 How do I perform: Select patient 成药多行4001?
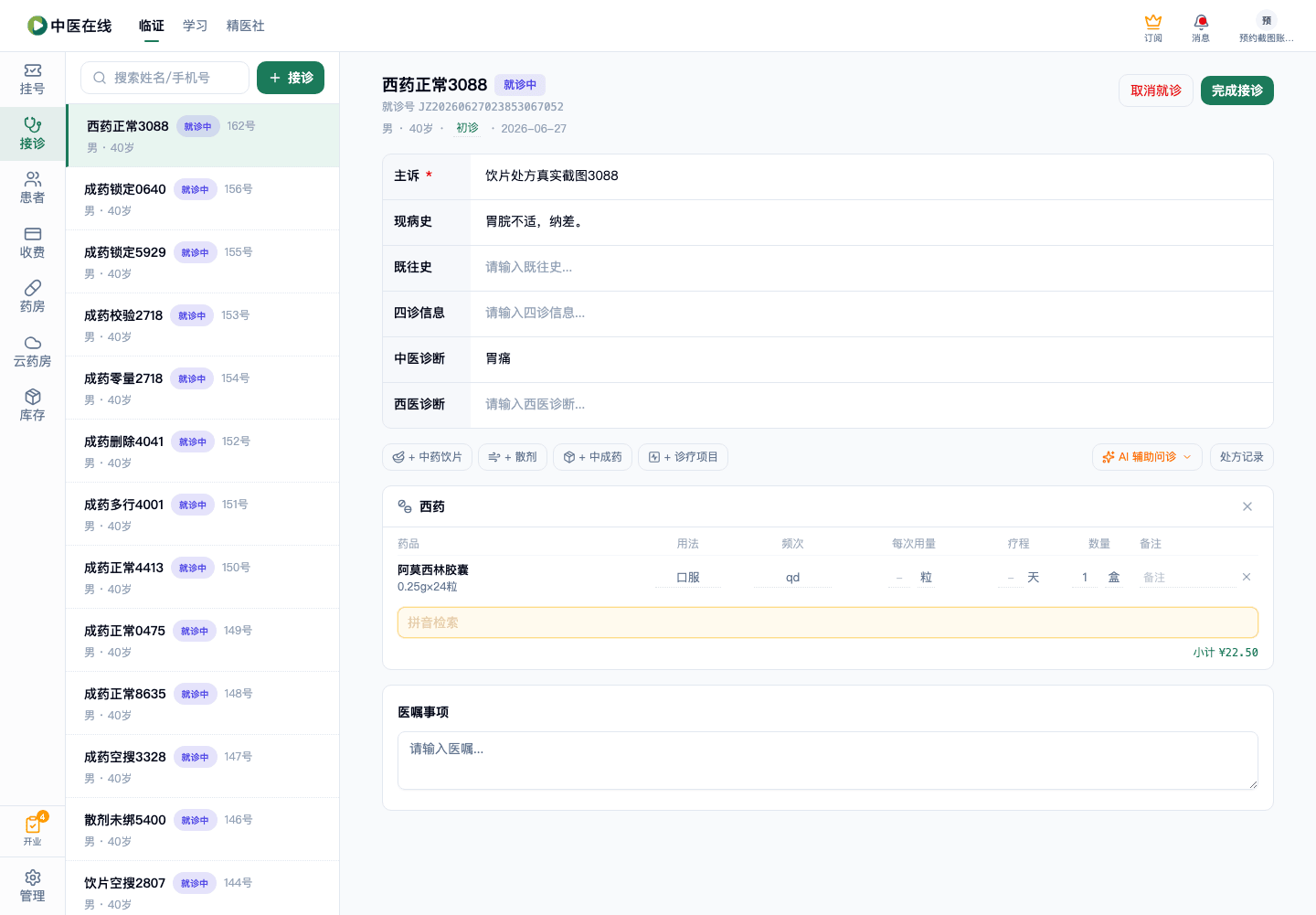click(203, 514)
